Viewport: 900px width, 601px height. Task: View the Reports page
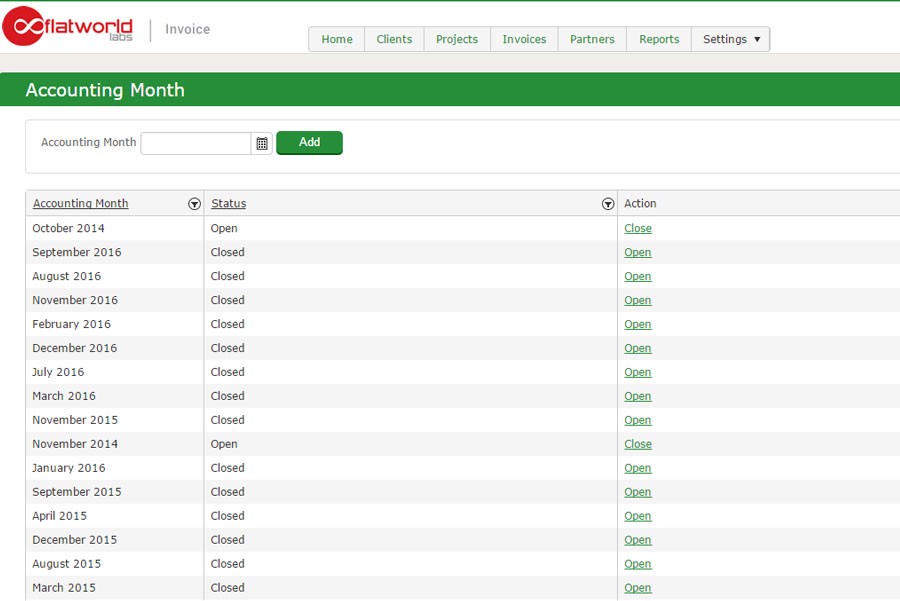[x=658, y=39]
